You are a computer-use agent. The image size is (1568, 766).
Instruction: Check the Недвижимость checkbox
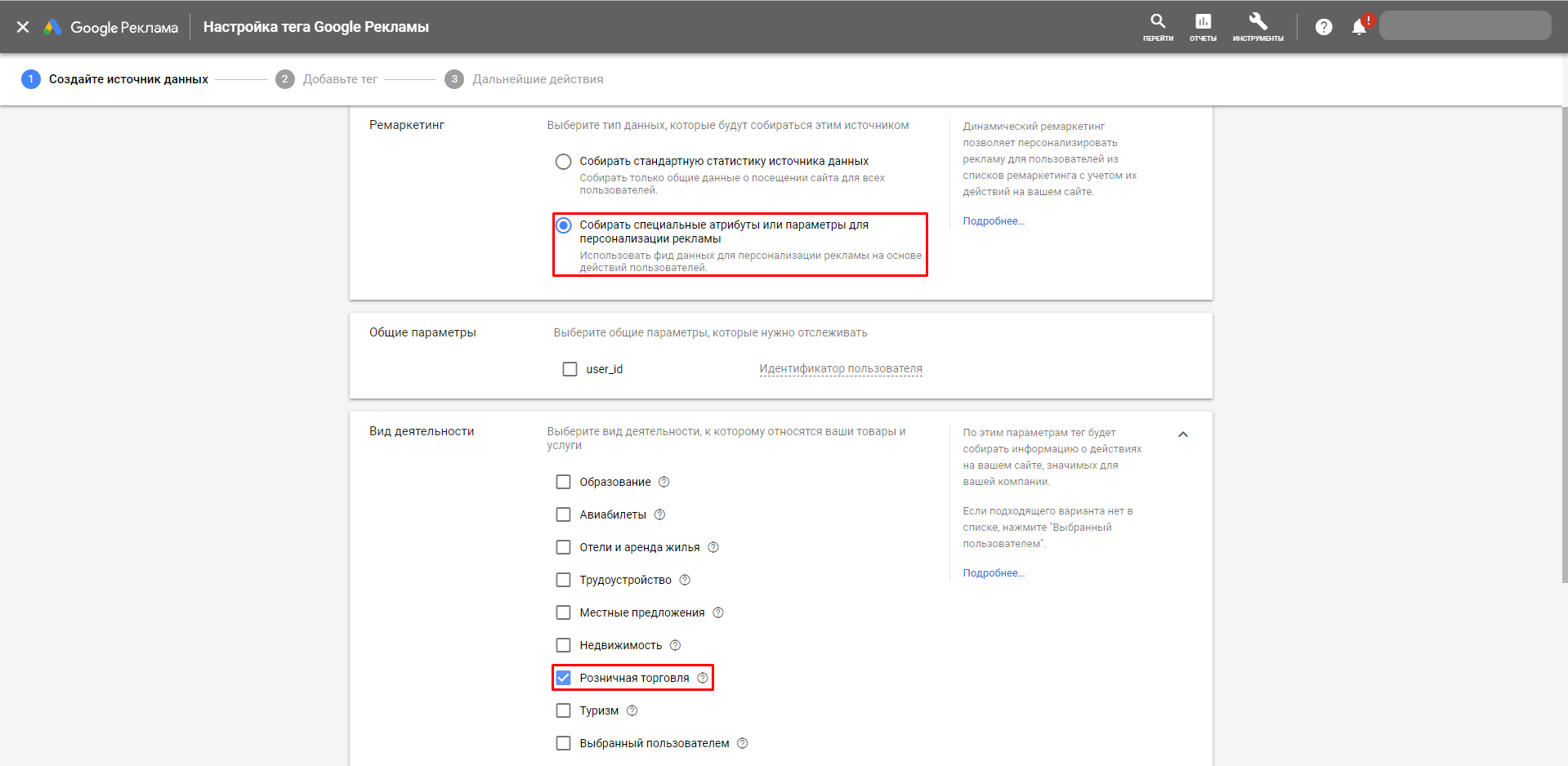563,645
